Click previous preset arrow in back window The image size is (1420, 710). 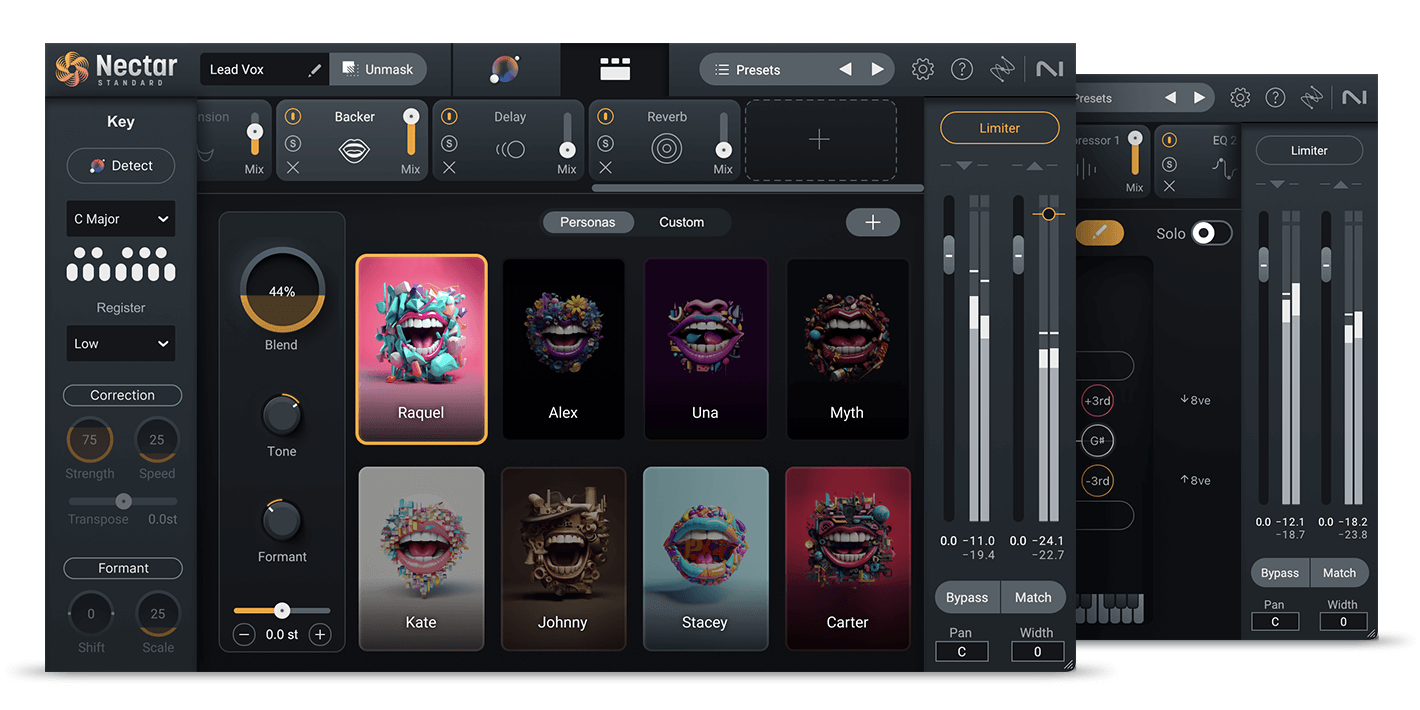point(1170,98)
